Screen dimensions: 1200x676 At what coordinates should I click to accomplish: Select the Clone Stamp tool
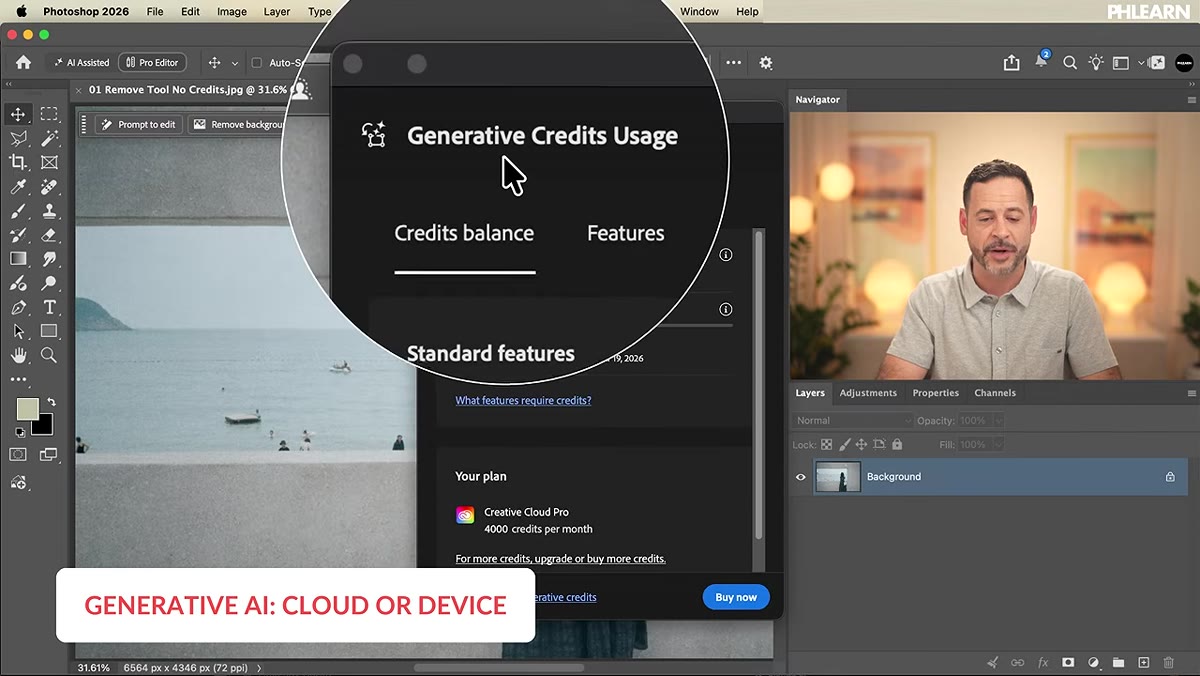click(x=49, y=211)
